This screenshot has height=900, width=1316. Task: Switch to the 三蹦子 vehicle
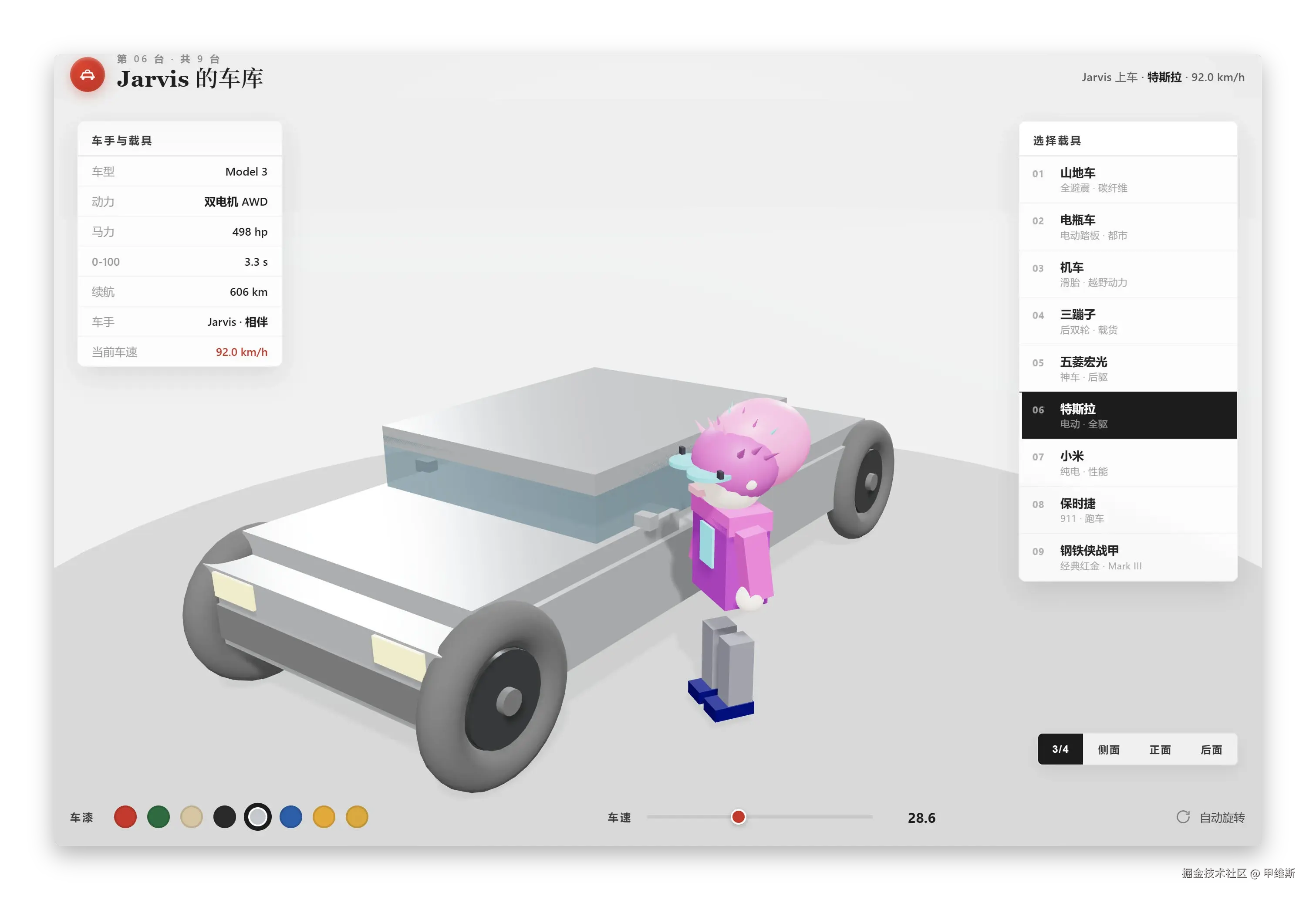coord(1127,321)
